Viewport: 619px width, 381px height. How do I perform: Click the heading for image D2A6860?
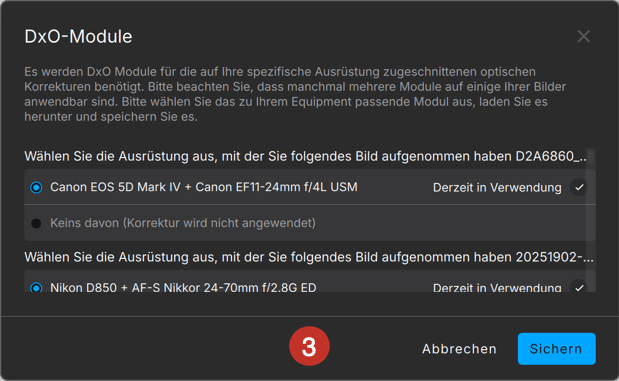305,156
